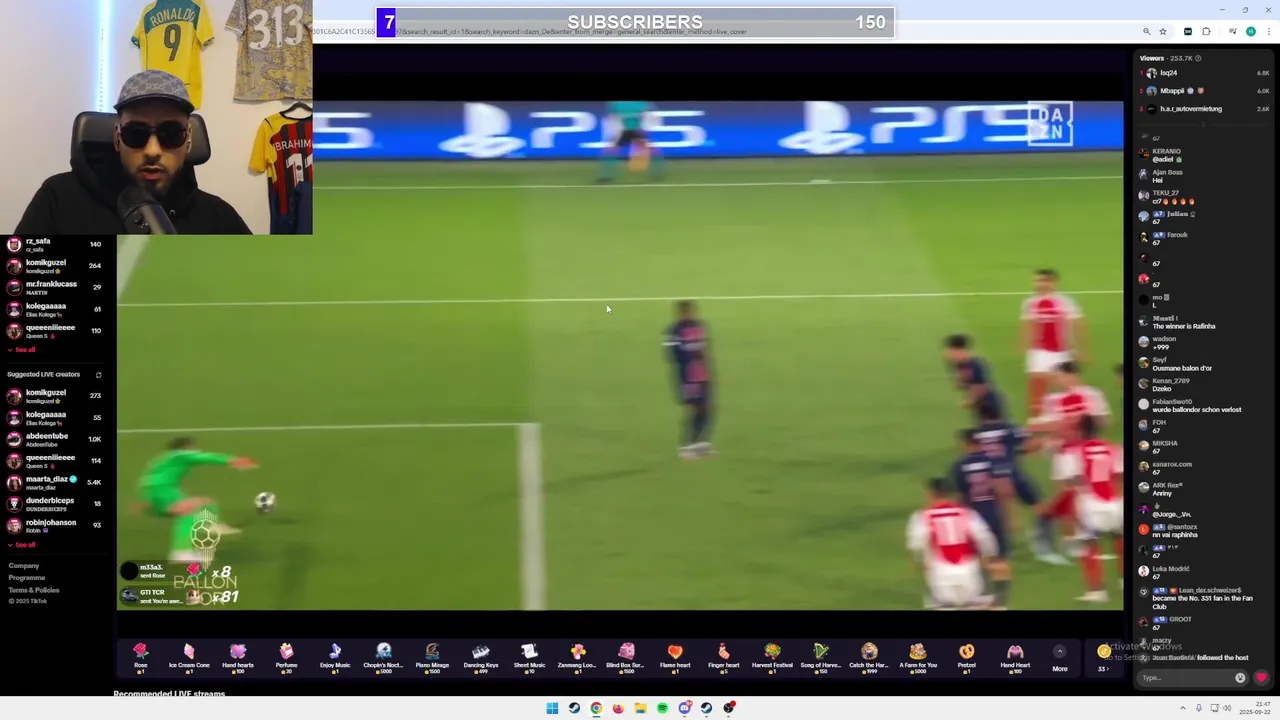Select the Perfume gift
1280x720 pixels.
(x=286, y=656)
